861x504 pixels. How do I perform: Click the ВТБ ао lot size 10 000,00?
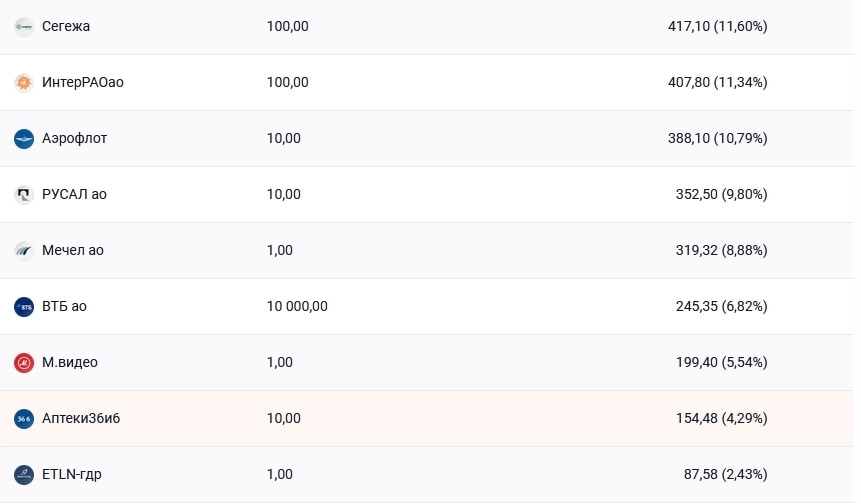297,306
